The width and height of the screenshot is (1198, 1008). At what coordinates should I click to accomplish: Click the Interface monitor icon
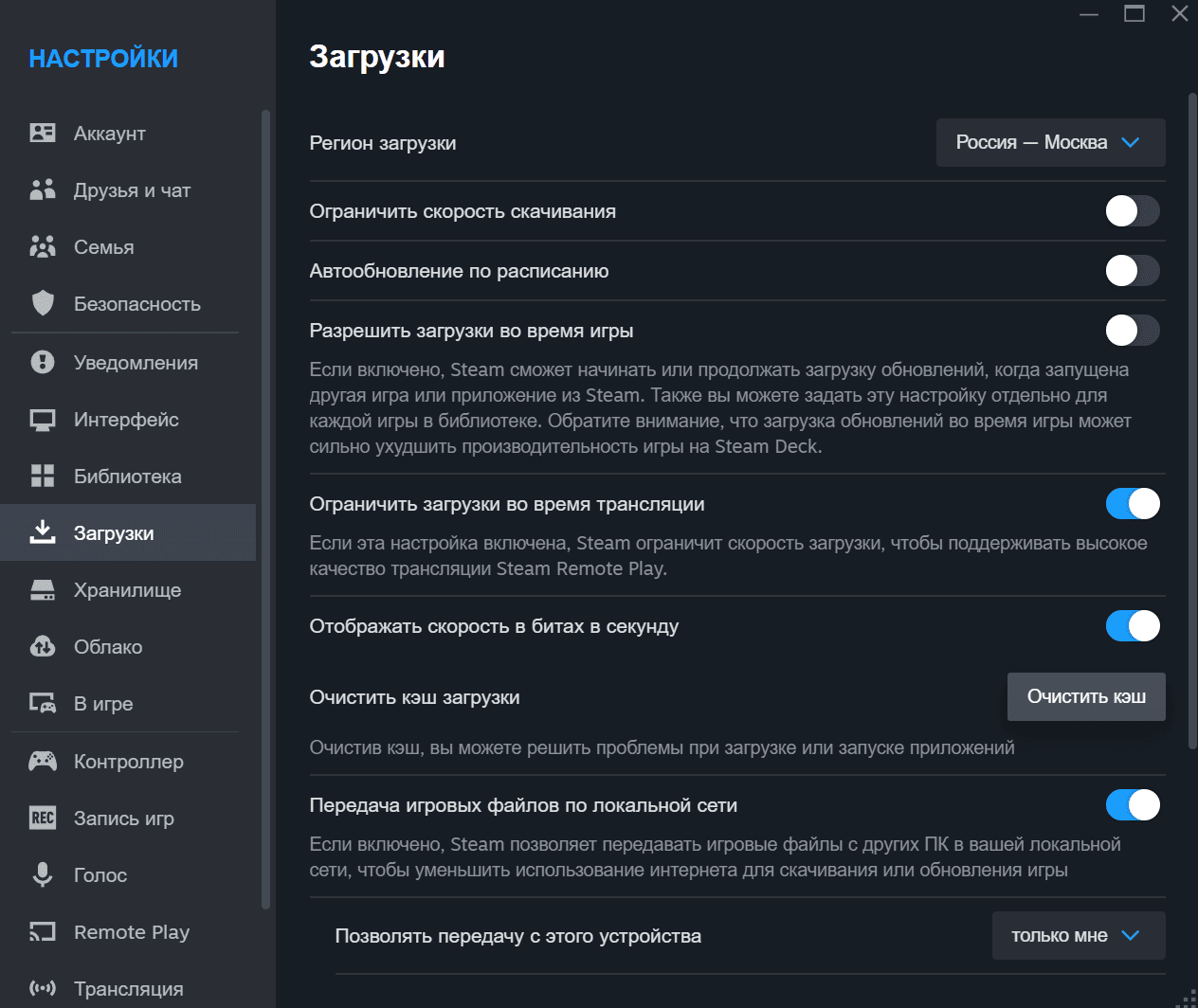(43, 420)
